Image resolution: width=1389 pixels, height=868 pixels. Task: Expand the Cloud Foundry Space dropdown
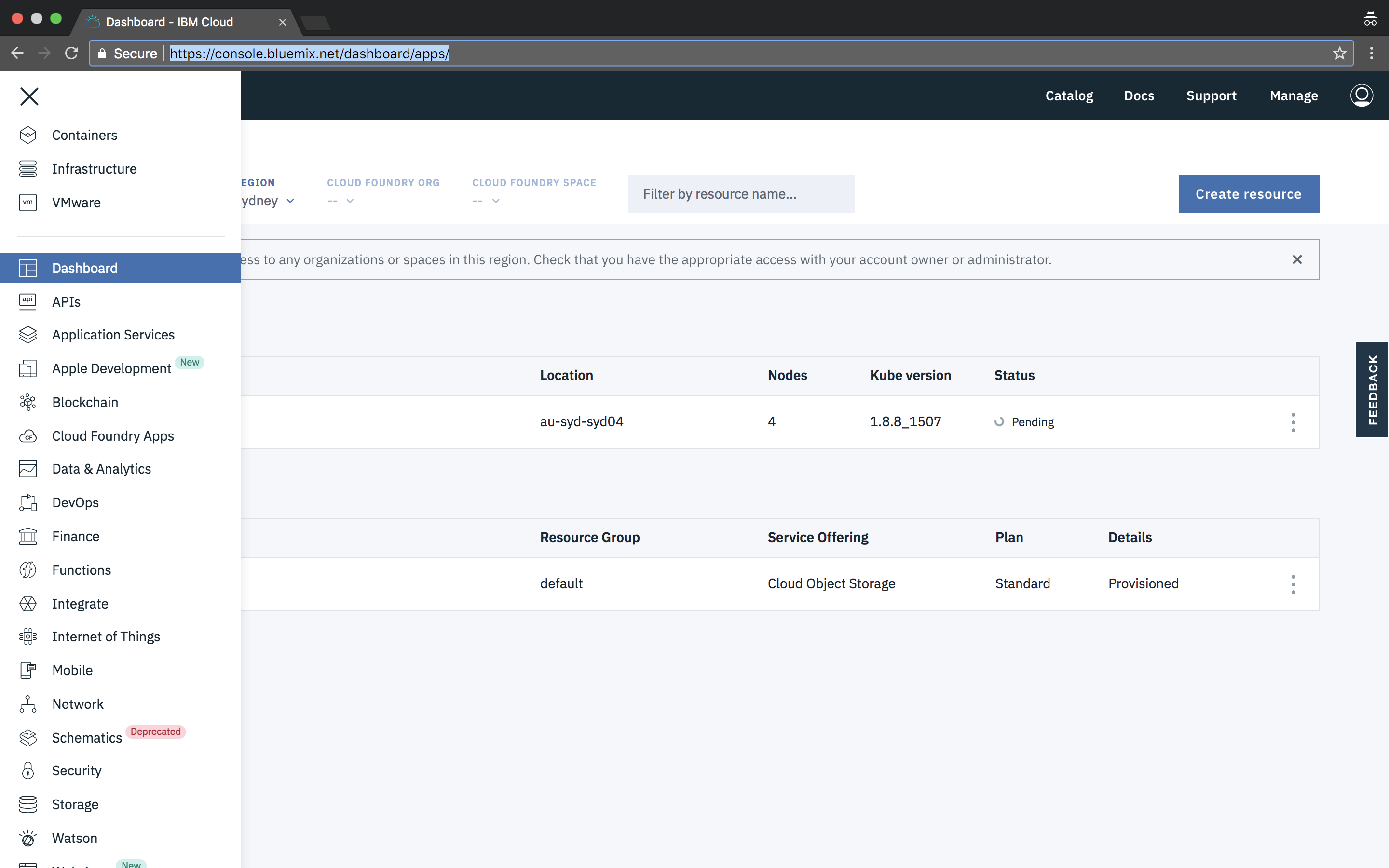[x=495, y=201]
